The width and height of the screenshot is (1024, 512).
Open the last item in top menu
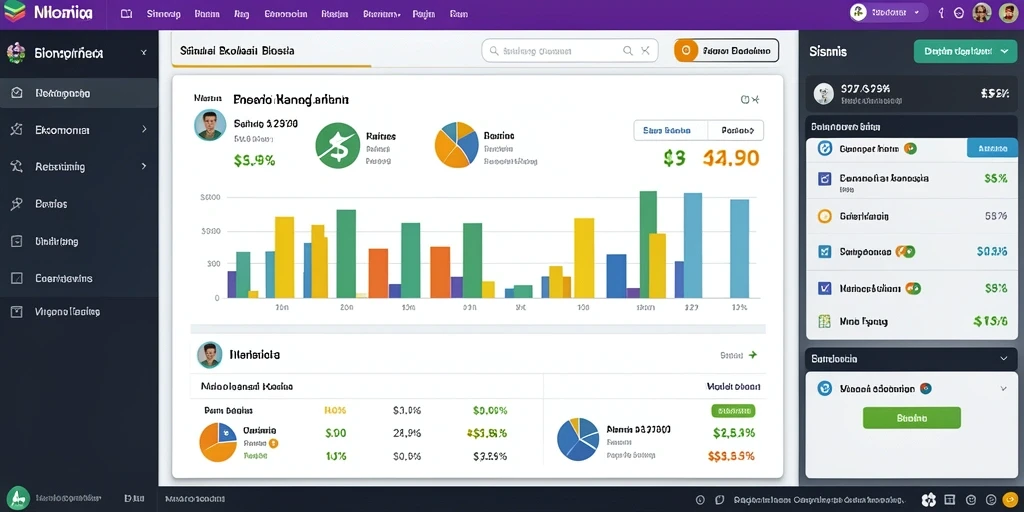point(459,13)
